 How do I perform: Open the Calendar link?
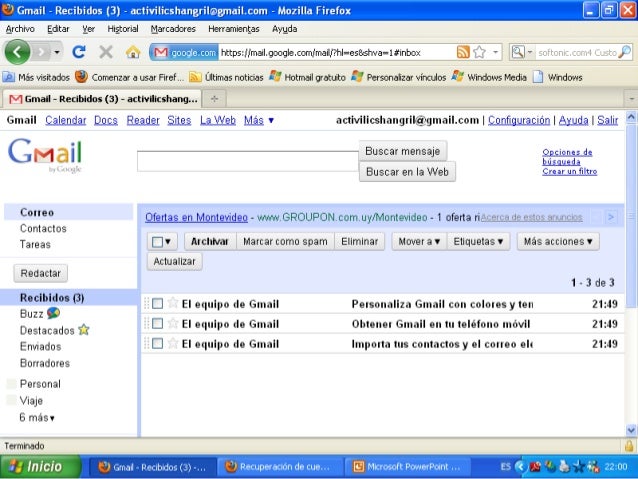click(66, 120)
